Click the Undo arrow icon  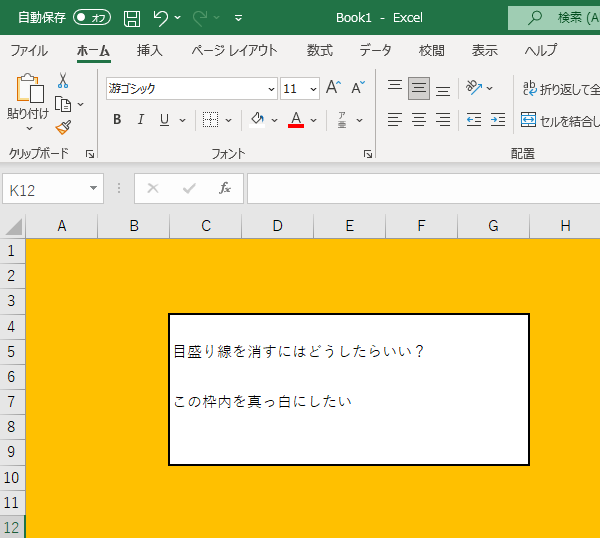[161, 18]
